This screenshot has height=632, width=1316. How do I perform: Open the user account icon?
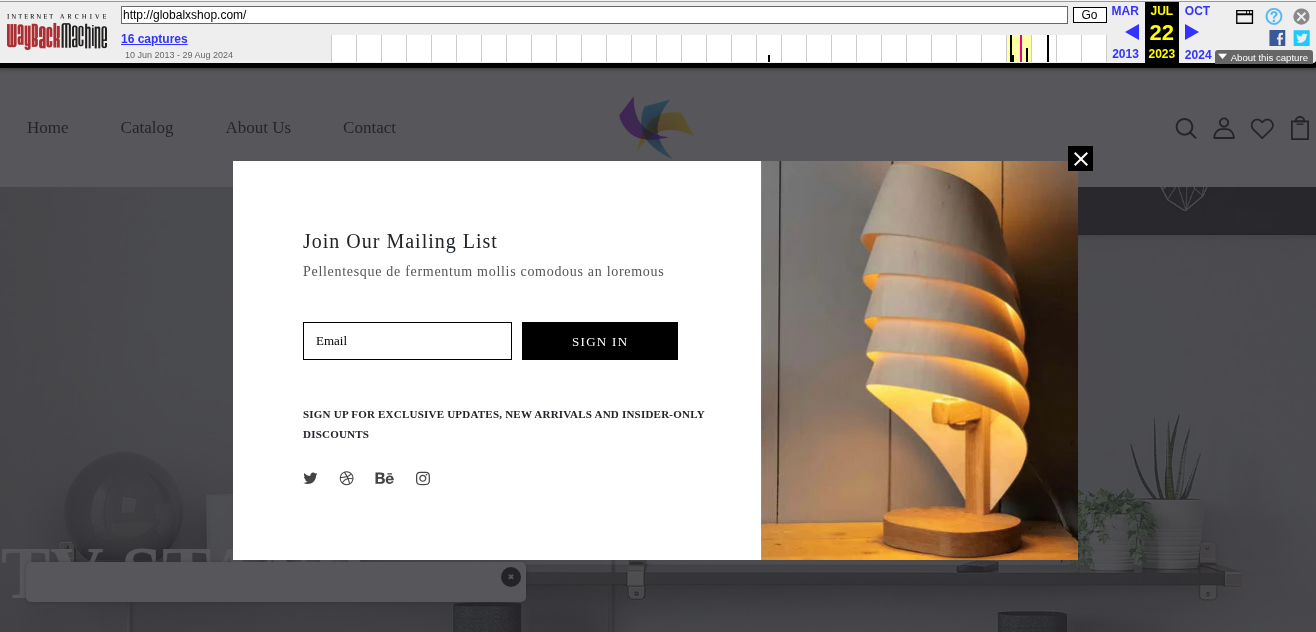[x=1224, y=128]
